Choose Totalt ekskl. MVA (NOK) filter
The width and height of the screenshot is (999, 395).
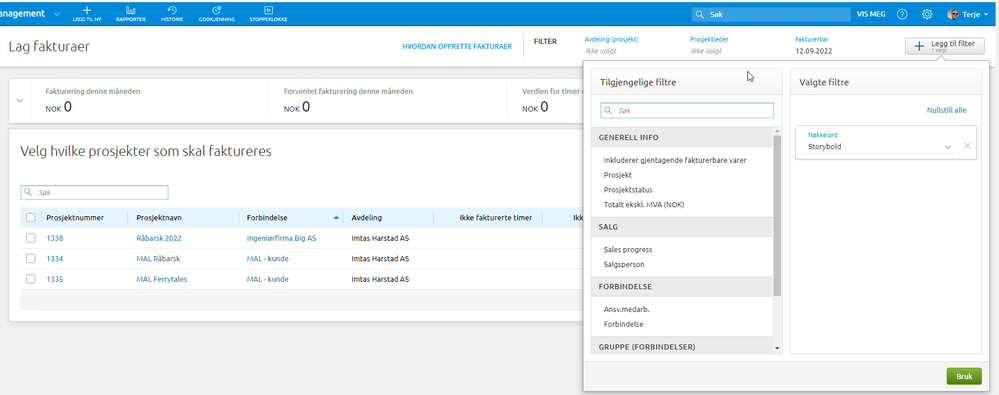click(x=643, y=205)
